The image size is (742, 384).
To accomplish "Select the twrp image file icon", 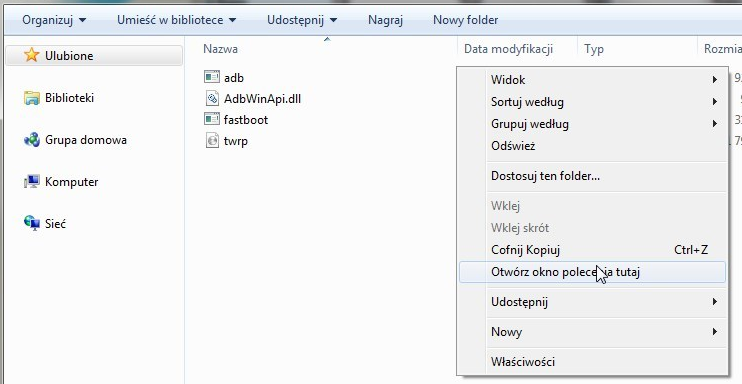I will click(x=212, y=140).
